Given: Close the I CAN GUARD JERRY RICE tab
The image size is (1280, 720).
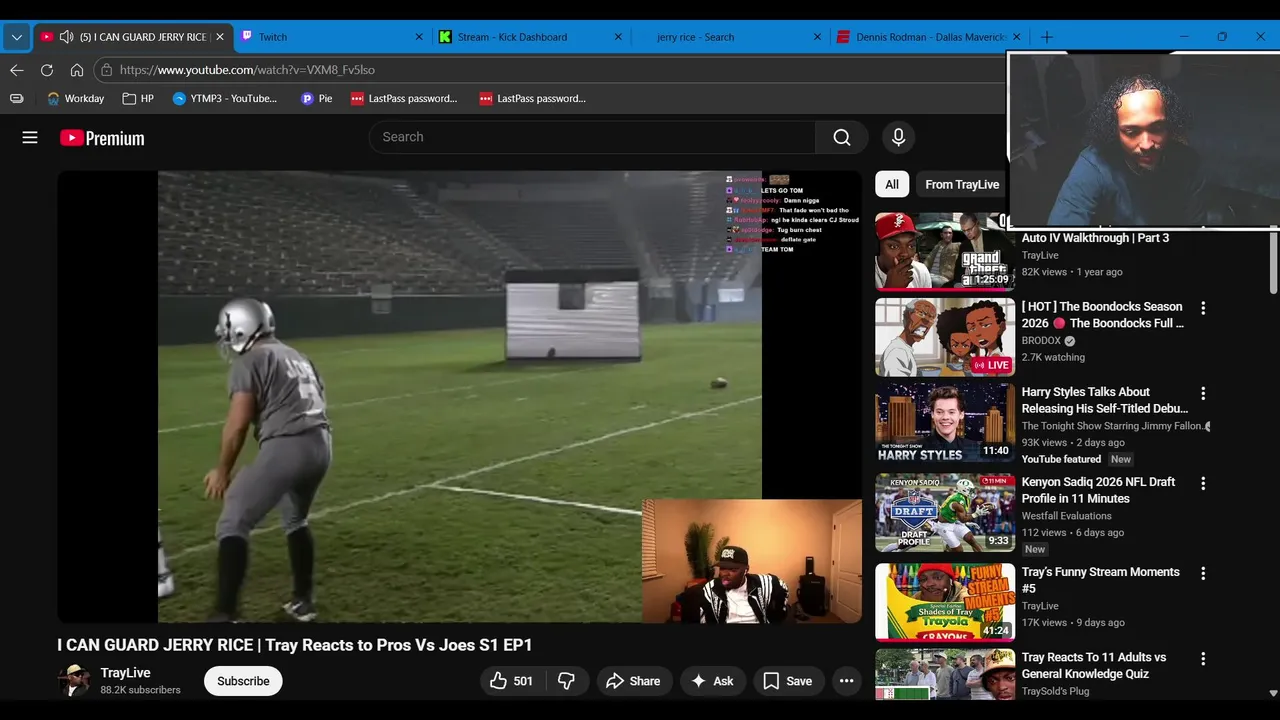Looking at the screenshot, I should (220, 37).
